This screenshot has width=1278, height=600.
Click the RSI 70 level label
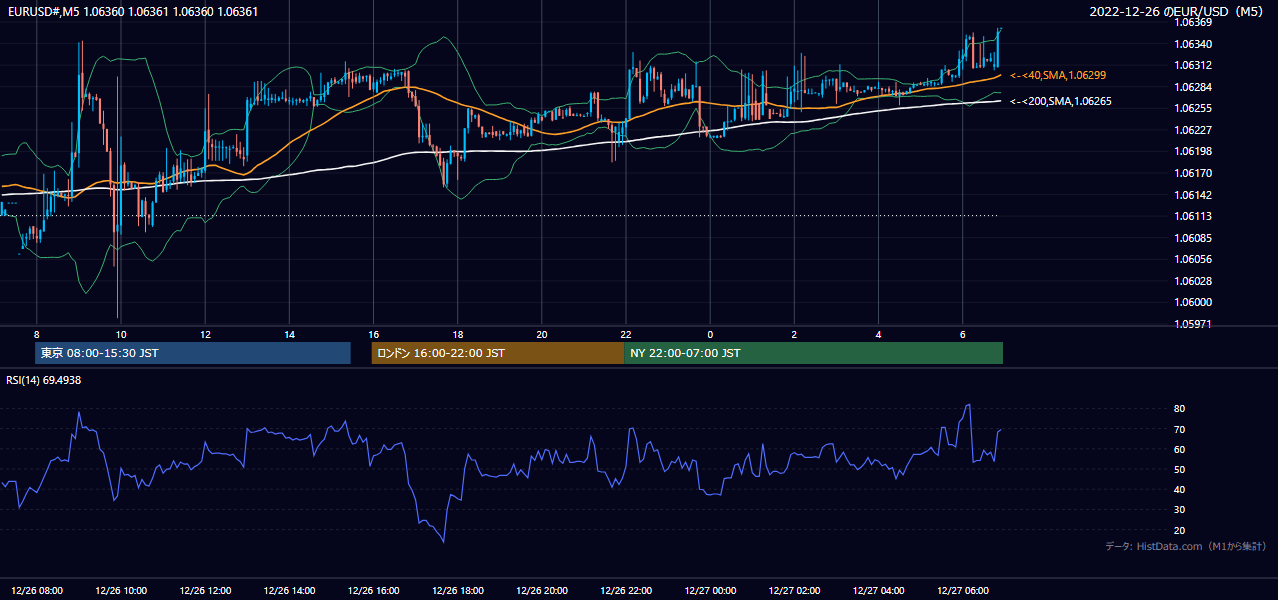click(x=1179, y=429)
